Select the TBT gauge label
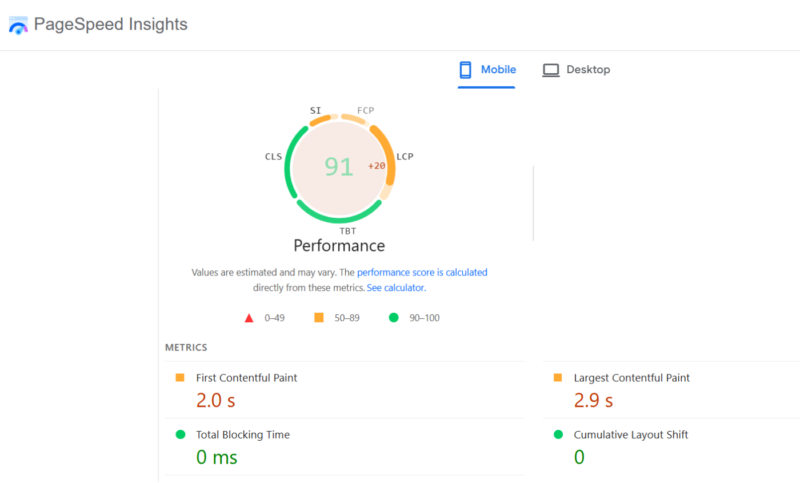The height and width of the screenshot is (483, 800). click(x=347, y=231)
